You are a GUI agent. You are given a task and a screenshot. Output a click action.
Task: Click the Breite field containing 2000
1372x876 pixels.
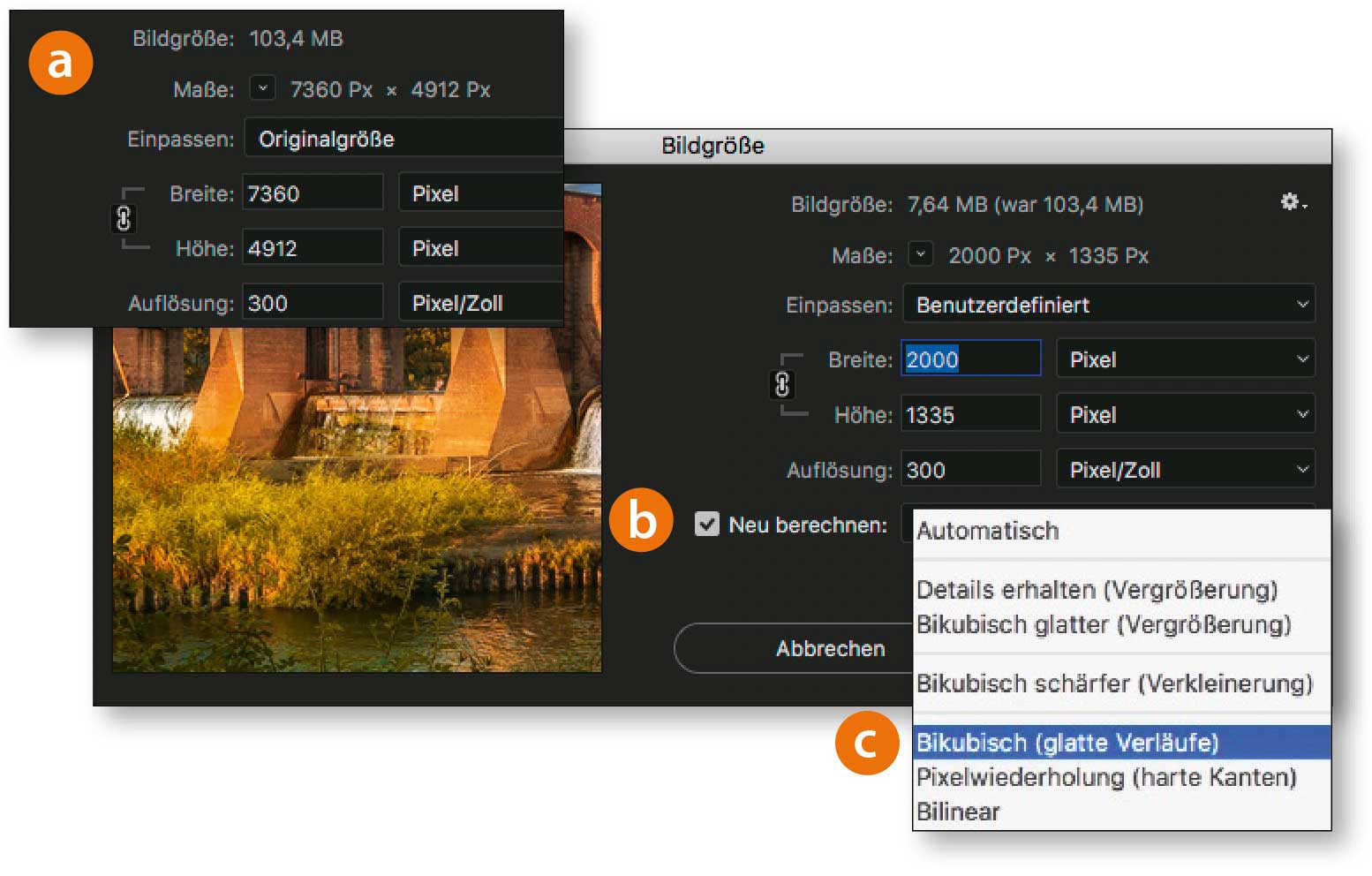pos(971,359)
